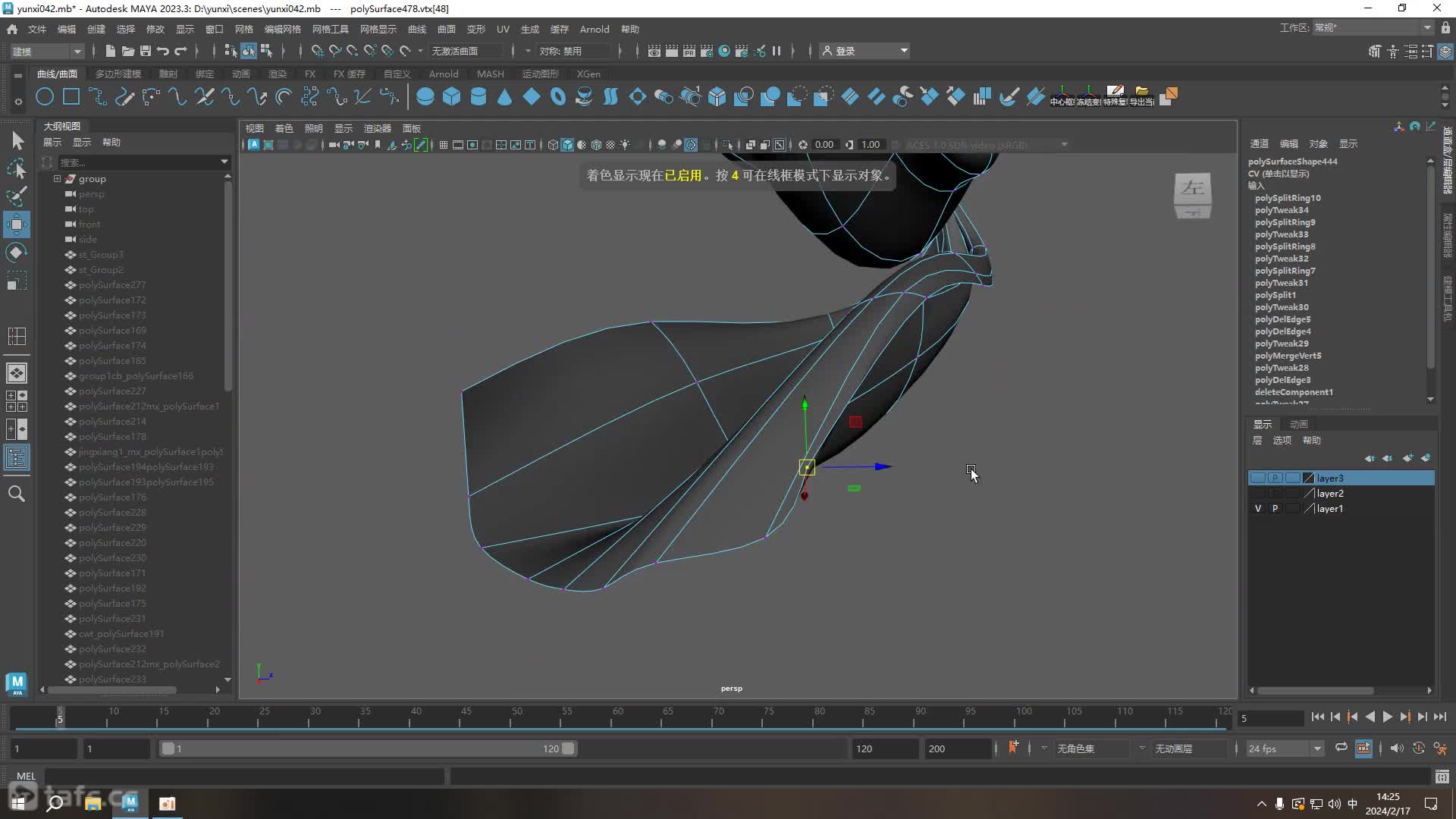Activate the Rotate tool in toolbox

(17, 253)
